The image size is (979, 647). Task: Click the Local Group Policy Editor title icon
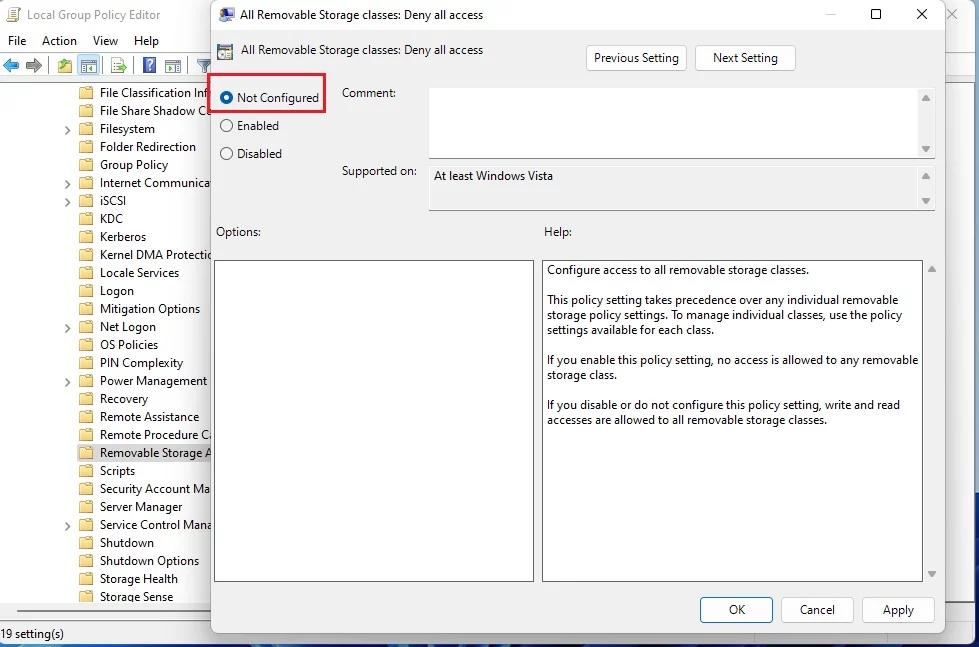click(x=13, y=14)
